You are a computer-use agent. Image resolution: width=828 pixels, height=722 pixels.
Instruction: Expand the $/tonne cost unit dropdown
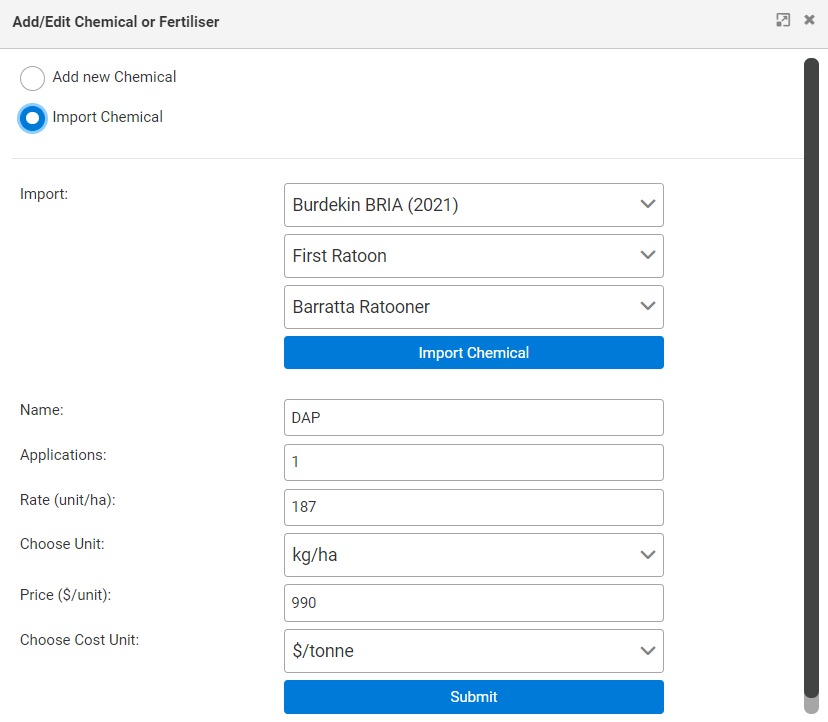click(x=473, y=651)
